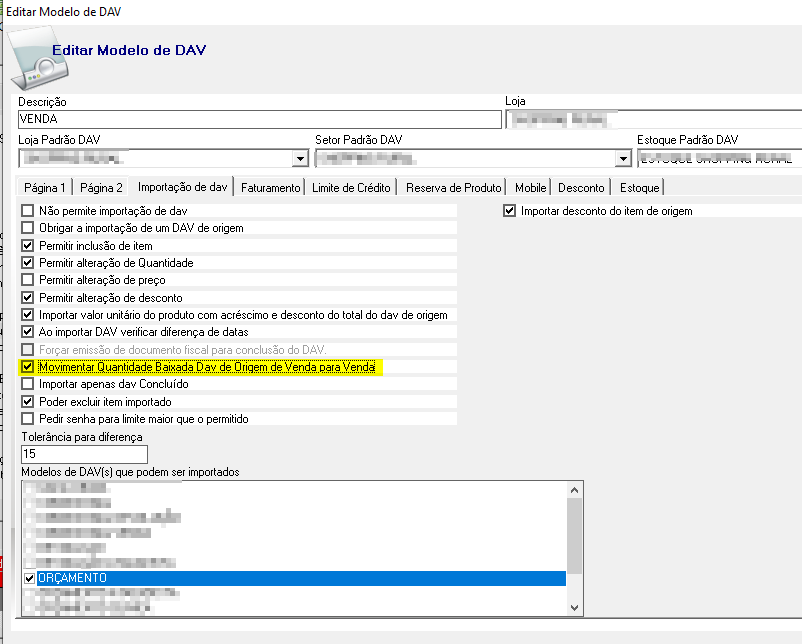Check 'Obrigar a importação de um DAV de origem'

[28, 228]
